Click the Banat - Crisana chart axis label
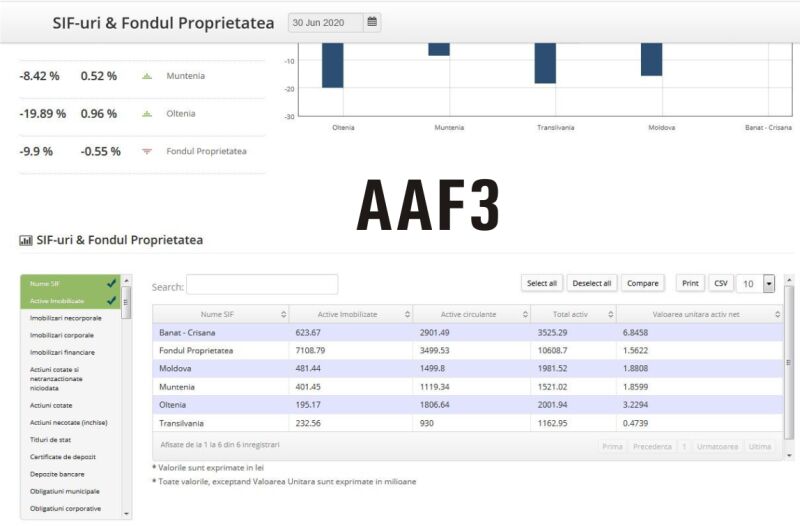Screen dimensions: 800x526 (768, 128)
